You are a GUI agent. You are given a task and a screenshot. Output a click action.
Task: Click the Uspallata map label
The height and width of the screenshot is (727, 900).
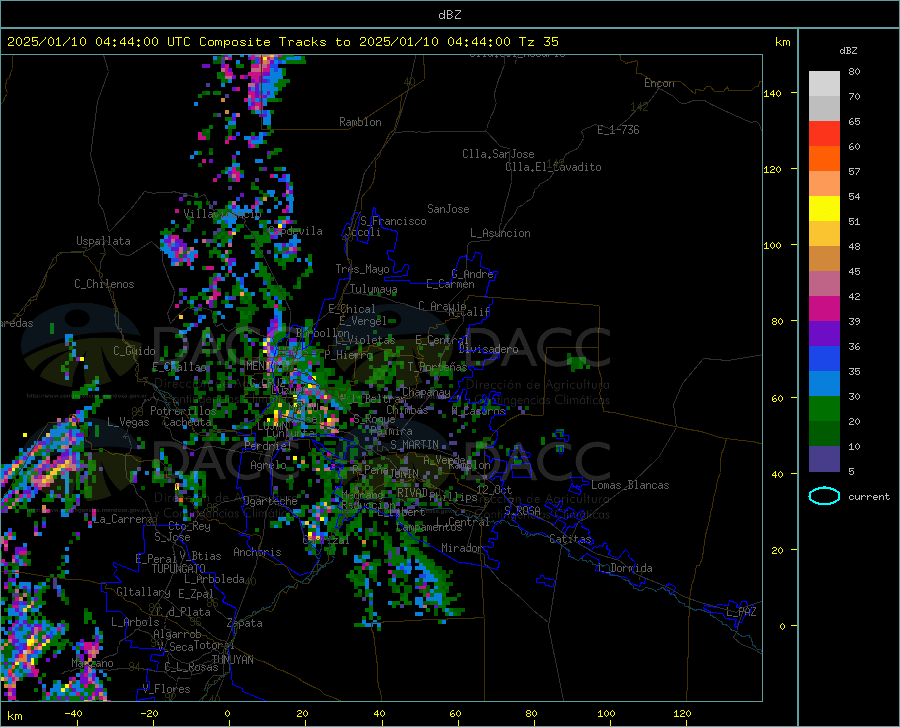[103, 241]
